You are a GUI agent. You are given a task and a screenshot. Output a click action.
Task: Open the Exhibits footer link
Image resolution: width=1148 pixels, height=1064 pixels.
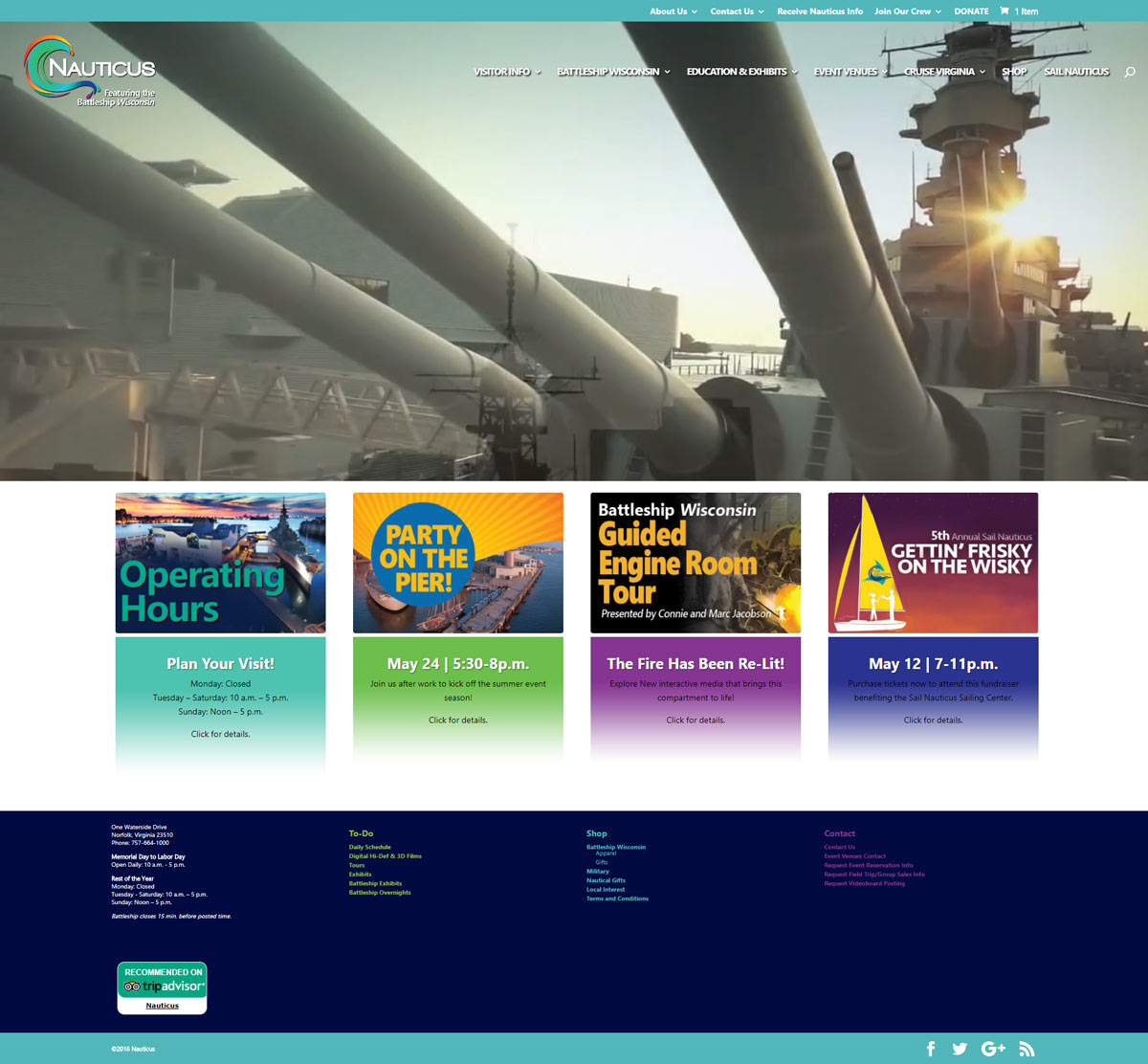click(360, 875)
